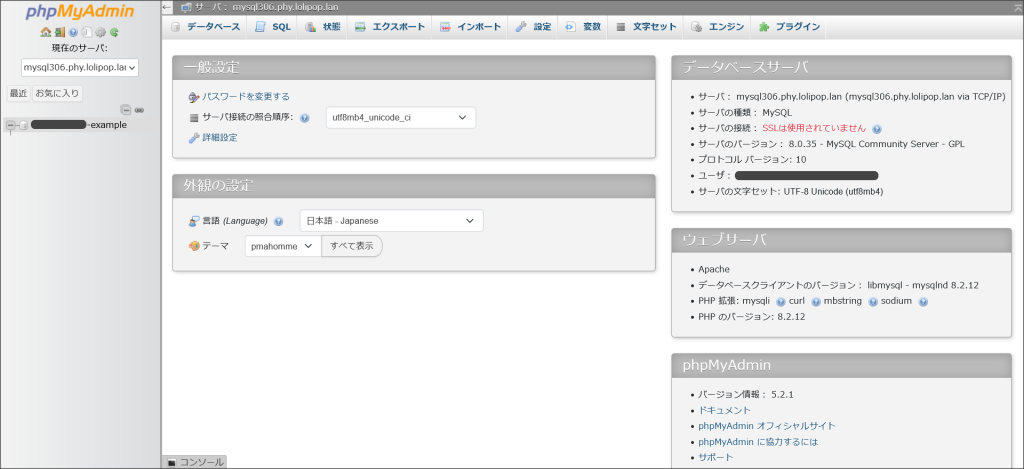The height and width of the screenshot is (469, 1024).
Task: Hide navigation panel with left arrow icon
Action: [167, 7]
